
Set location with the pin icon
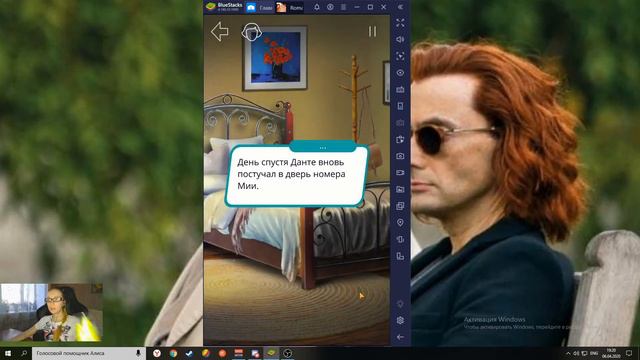coord(400,223)
